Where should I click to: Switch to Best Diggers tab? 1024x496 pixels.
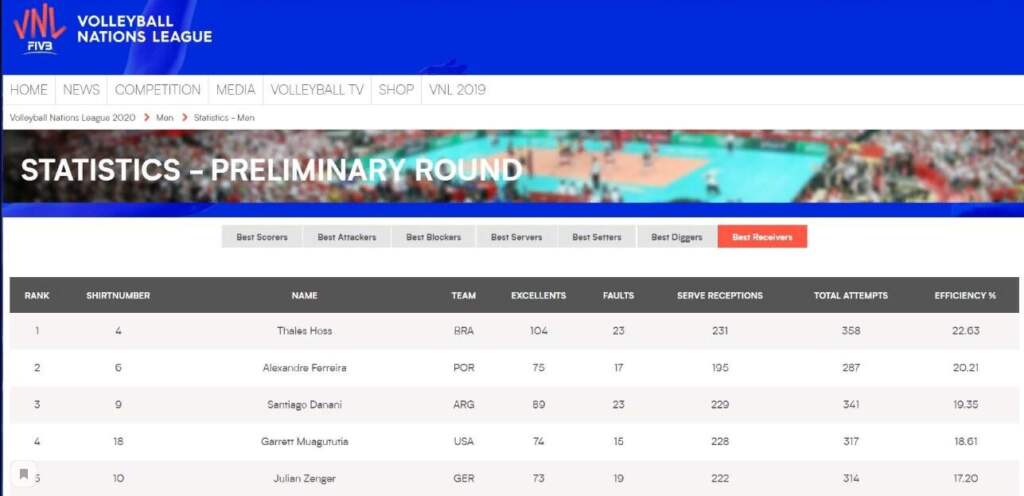(676, 237)
